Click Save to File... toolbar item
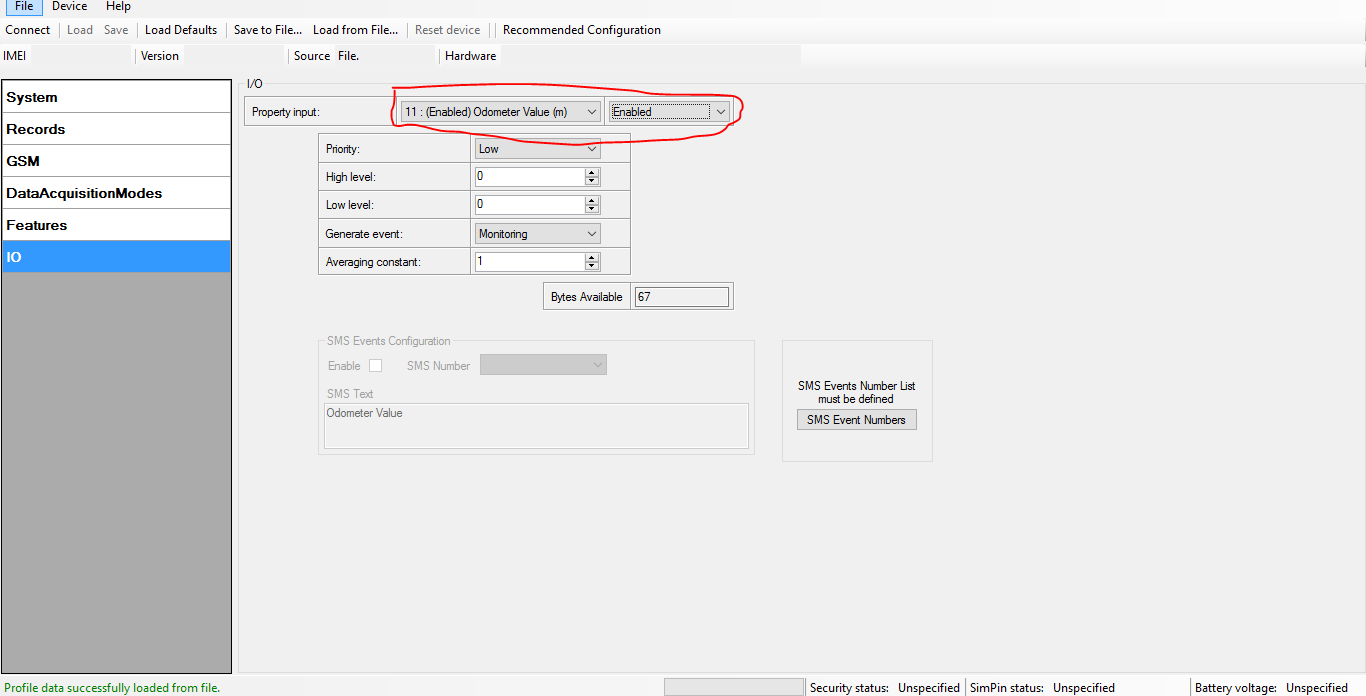1366x696 pixels. (x=268, y=30)
